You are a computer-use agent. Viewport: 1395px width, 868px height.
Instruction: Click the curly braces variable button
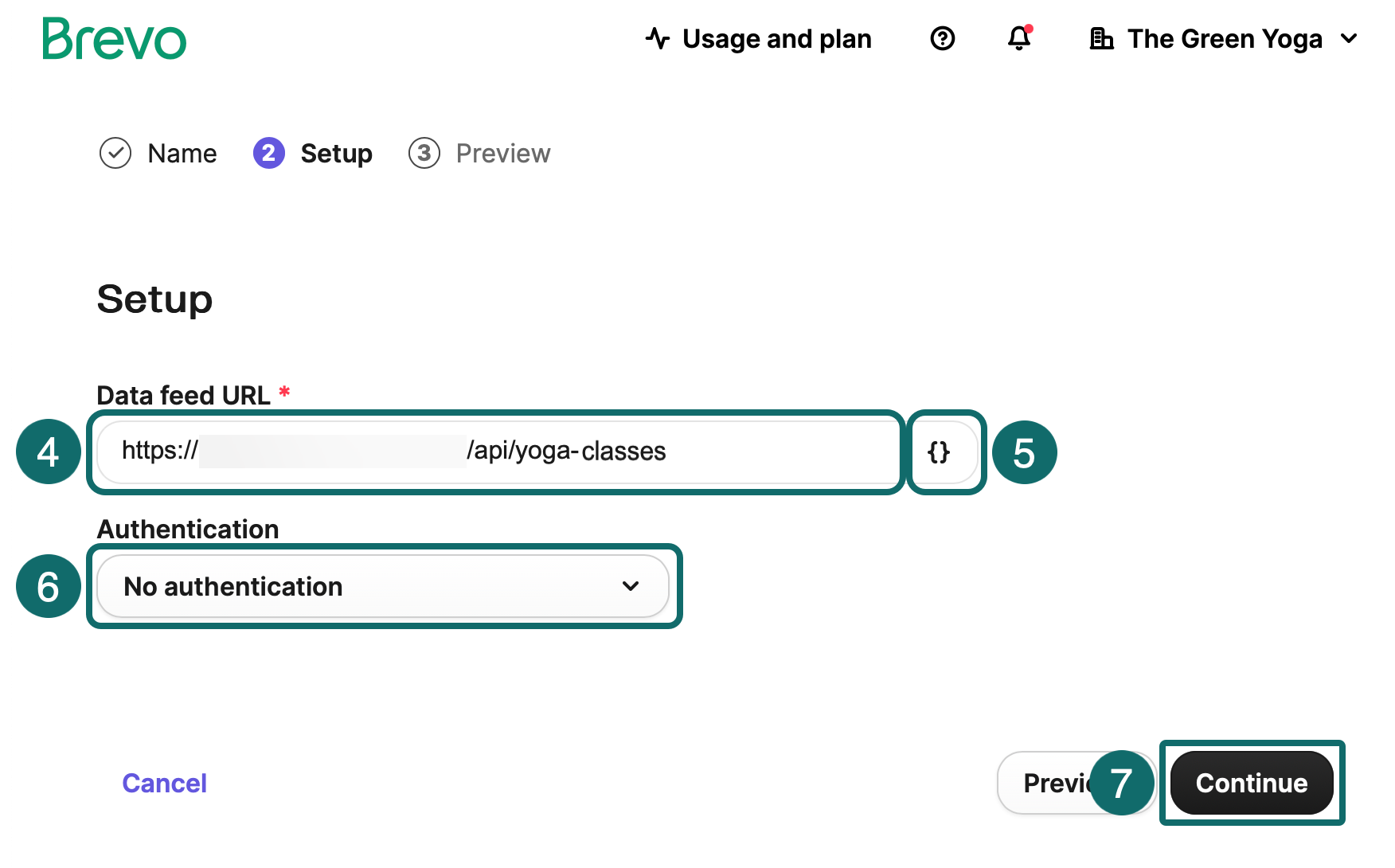click(939, 452)
